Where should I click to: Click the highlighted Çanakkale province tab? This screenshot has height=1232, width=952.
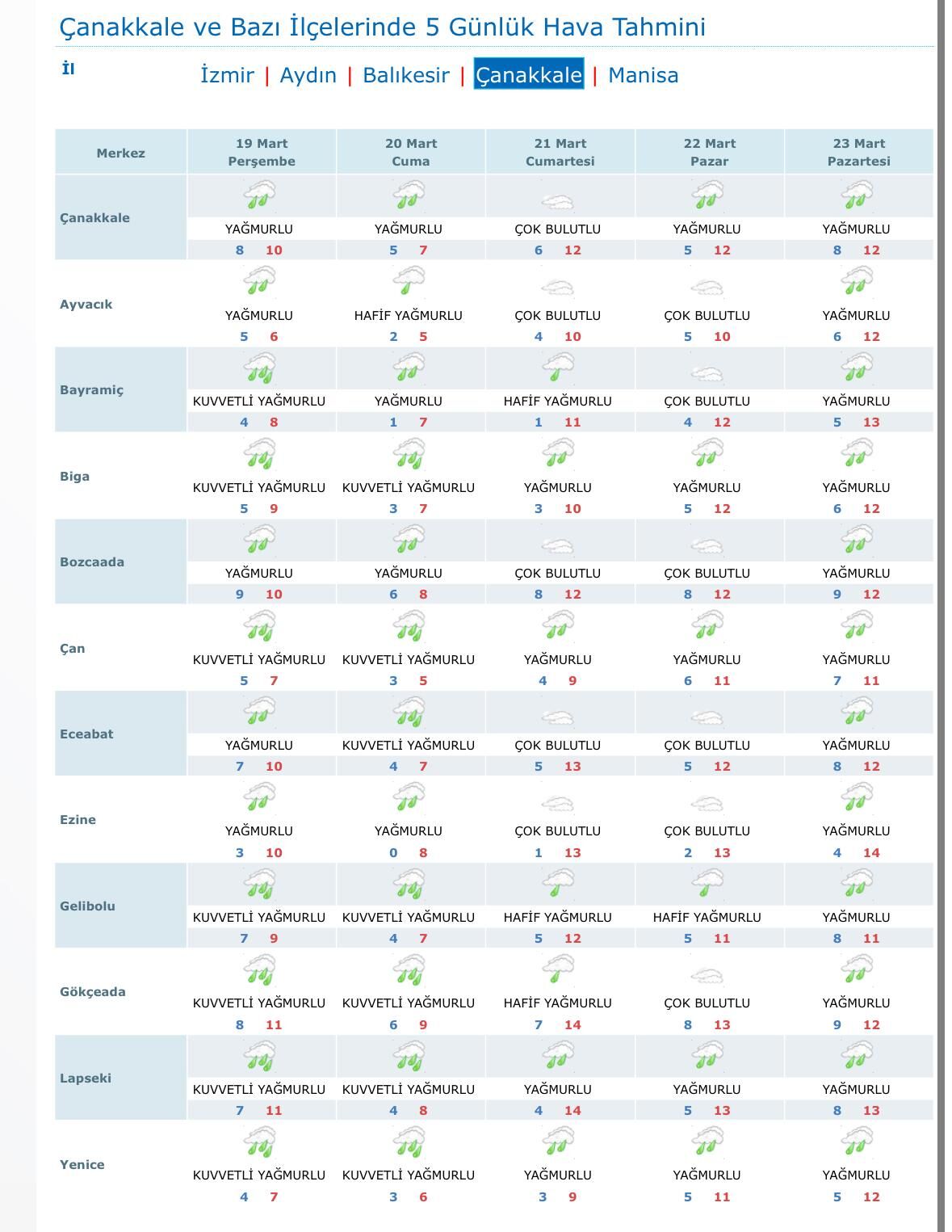528,75
